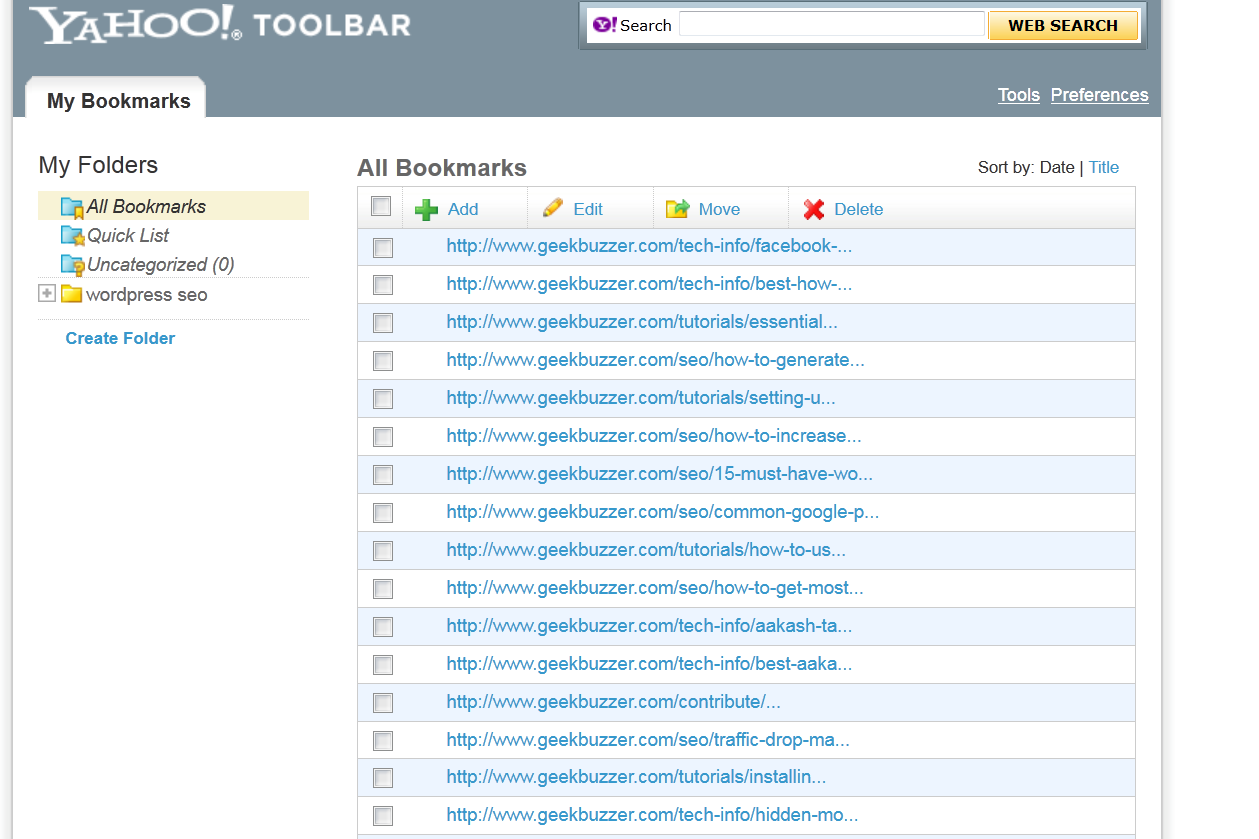Click the Edit toolbar label
Screen dimensions: 1259x839
pos(588,209)
